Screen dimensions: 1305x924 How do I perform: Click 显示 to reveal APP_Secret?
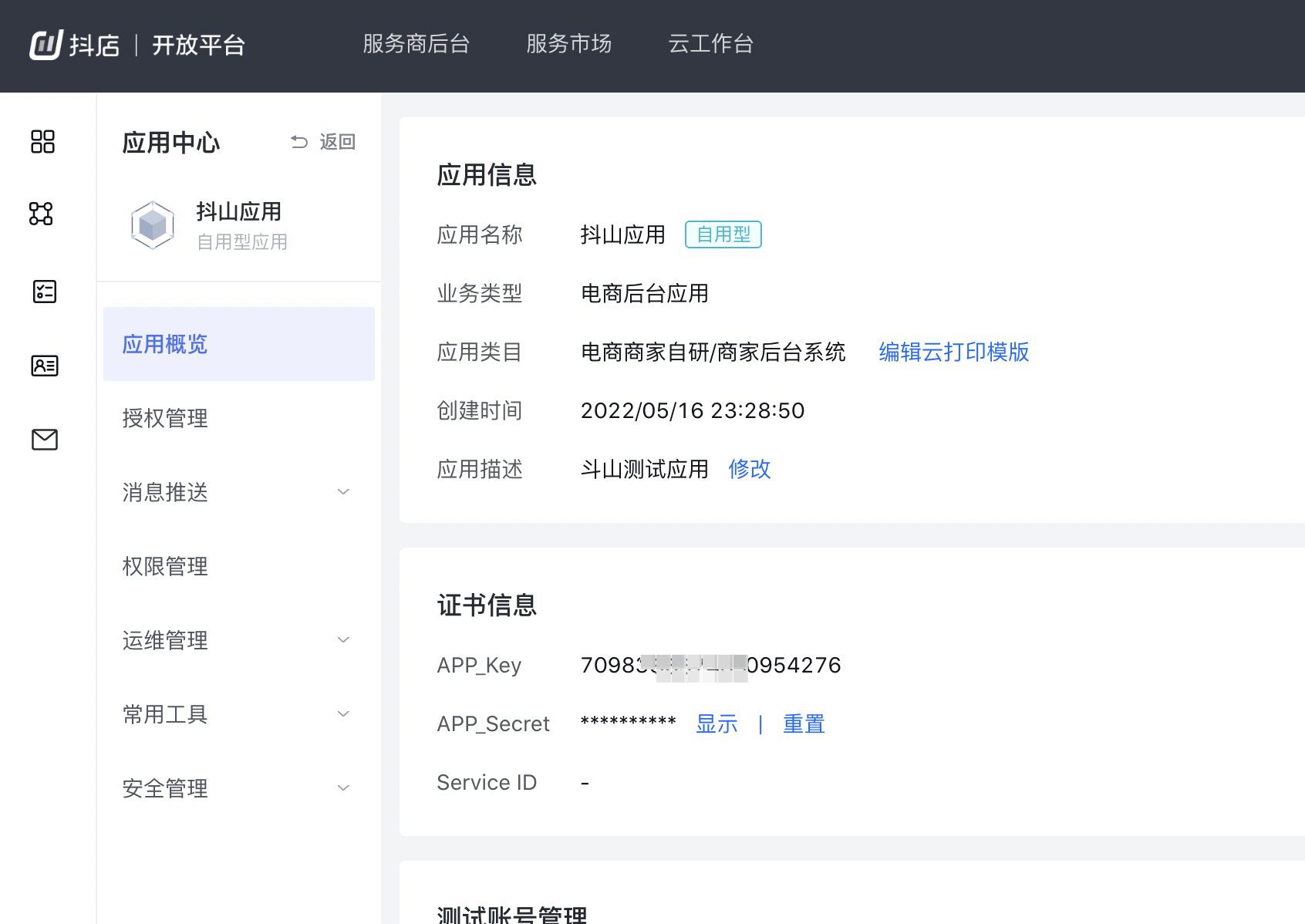pos(717,723)
